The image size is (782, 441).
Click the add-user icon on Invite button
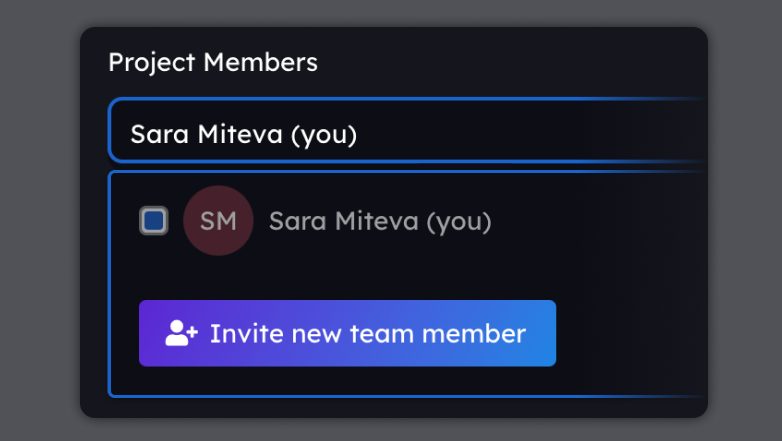pyautogui.click(x=182, y=333)
